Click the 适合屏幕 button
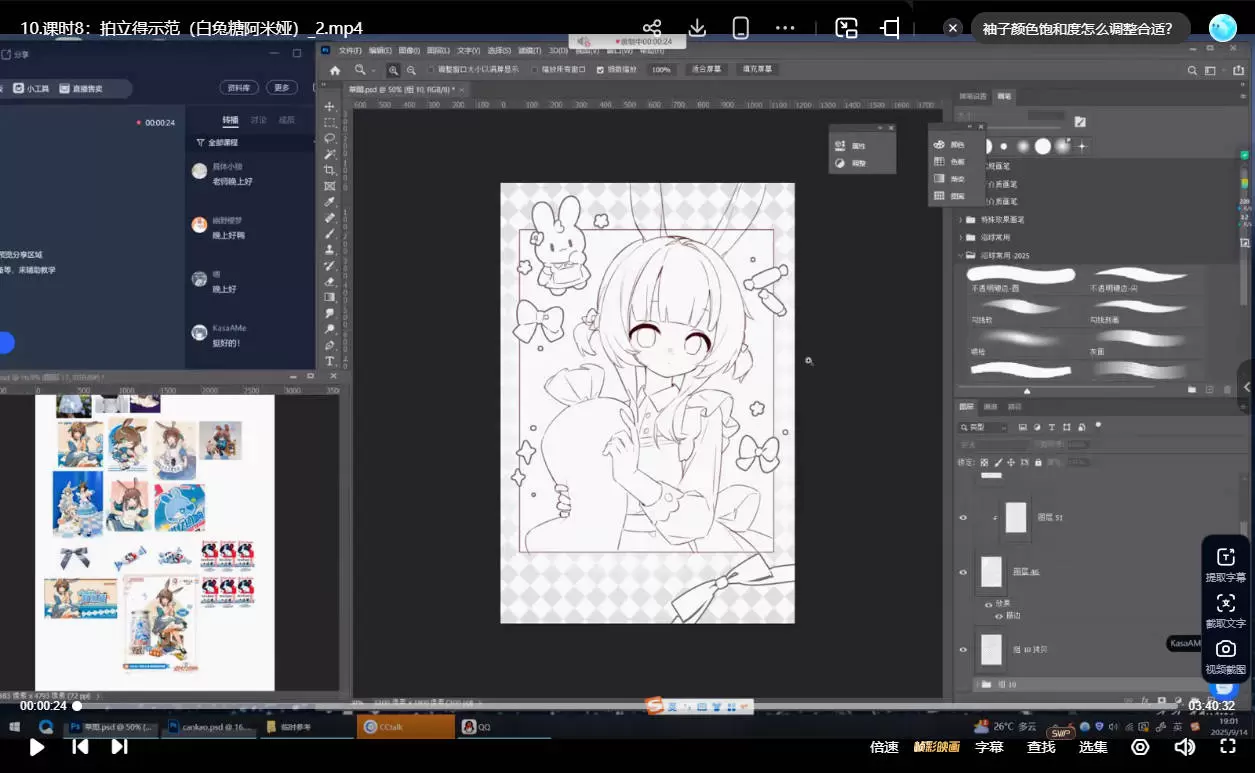Image resolution: width=1255 pixels, height=773 pixels. click(706, 70)
